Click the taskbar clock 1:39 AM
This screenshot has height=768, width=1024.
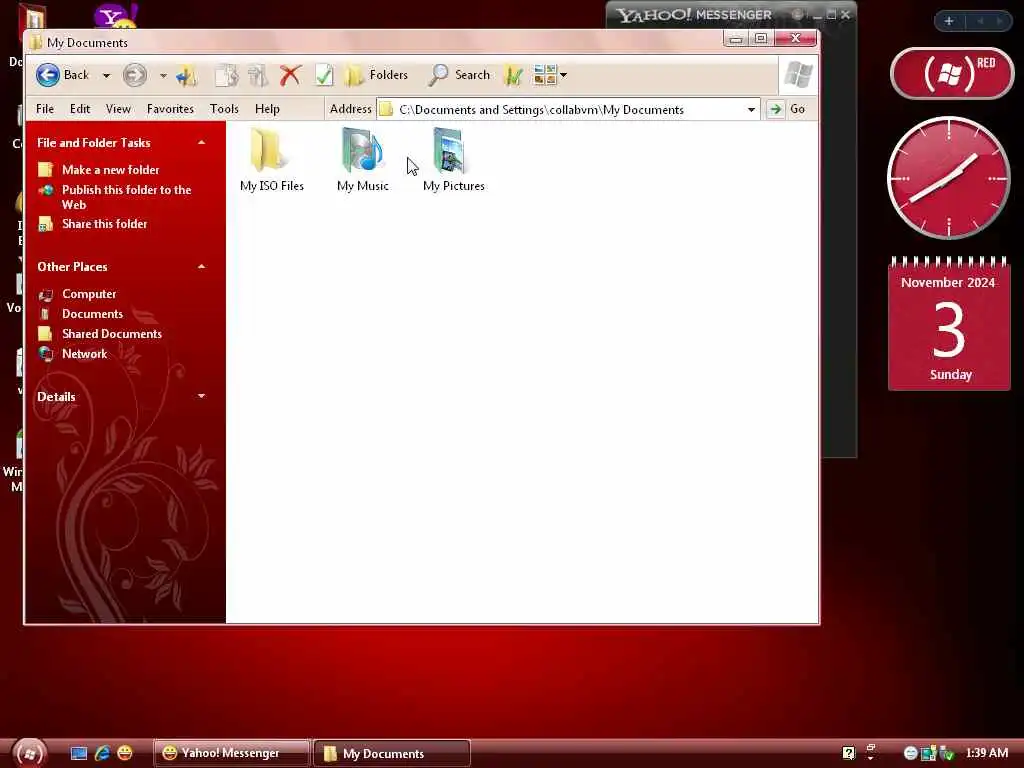987,753
